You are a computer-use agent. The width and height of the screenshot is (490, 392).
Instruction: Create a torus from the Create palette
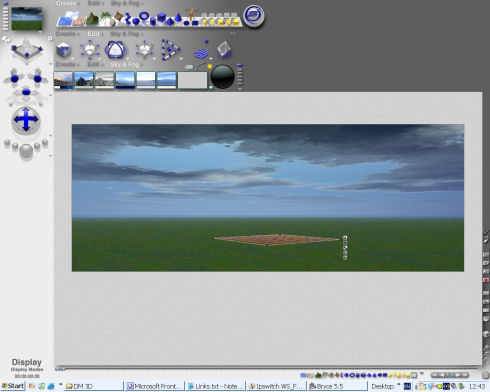coord(144,16)
